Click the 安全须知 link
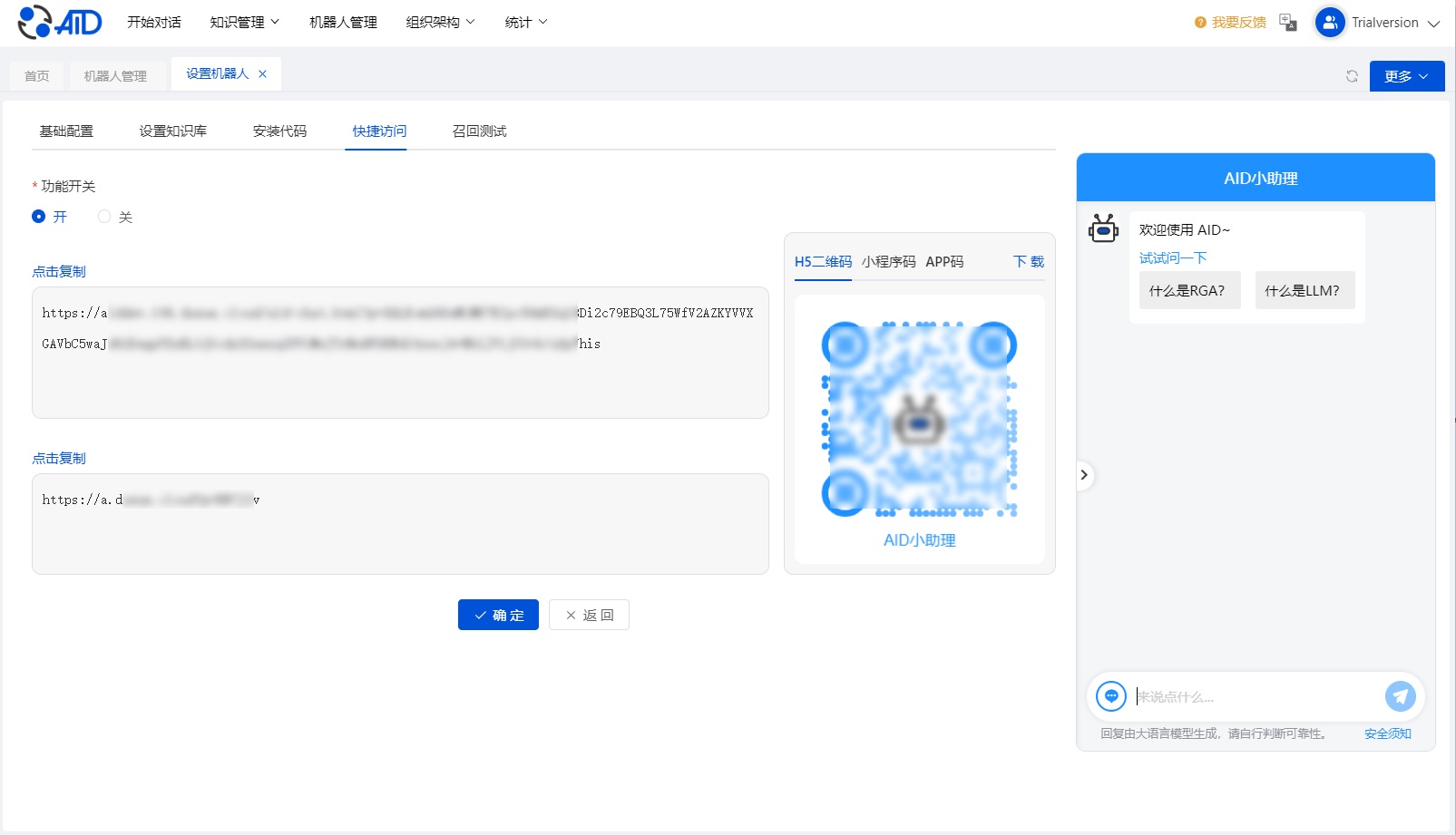 [1388, 733]
